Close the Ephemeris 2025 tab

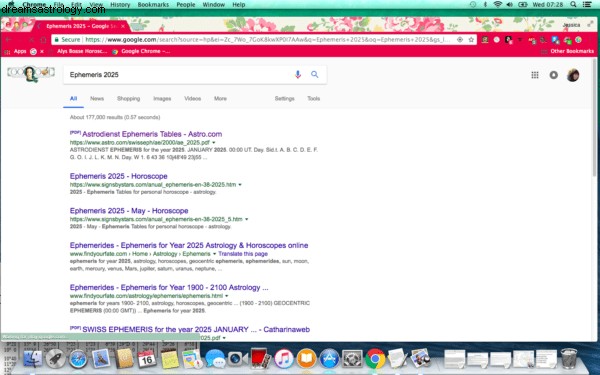coord(123,26)
